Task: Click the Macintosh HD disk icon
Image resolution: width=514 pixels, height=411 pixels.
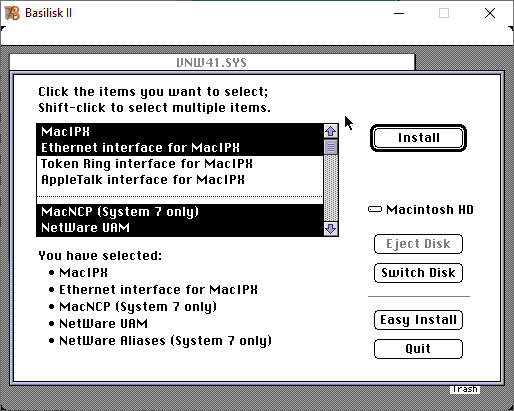Action: point(375,209)
